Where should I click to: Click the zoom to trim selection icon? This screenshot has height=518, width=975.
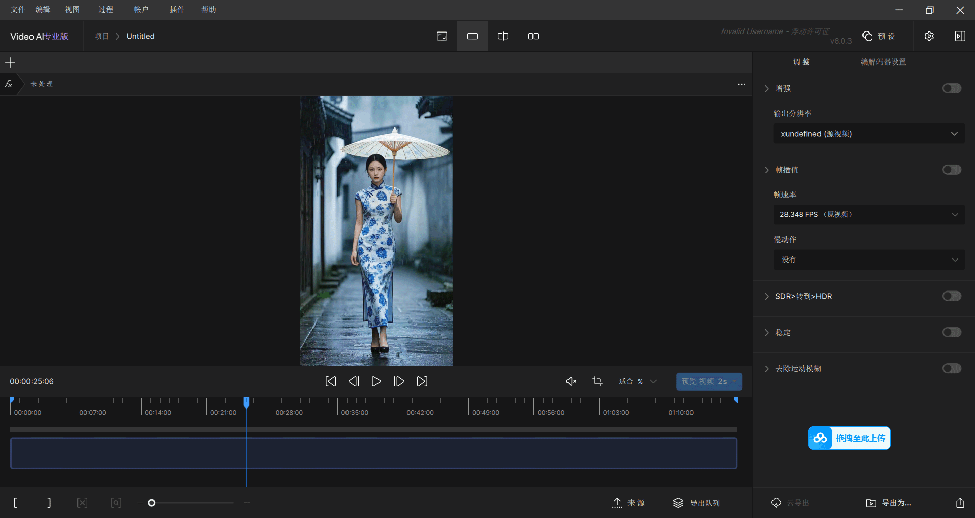[x=116, y=502]
